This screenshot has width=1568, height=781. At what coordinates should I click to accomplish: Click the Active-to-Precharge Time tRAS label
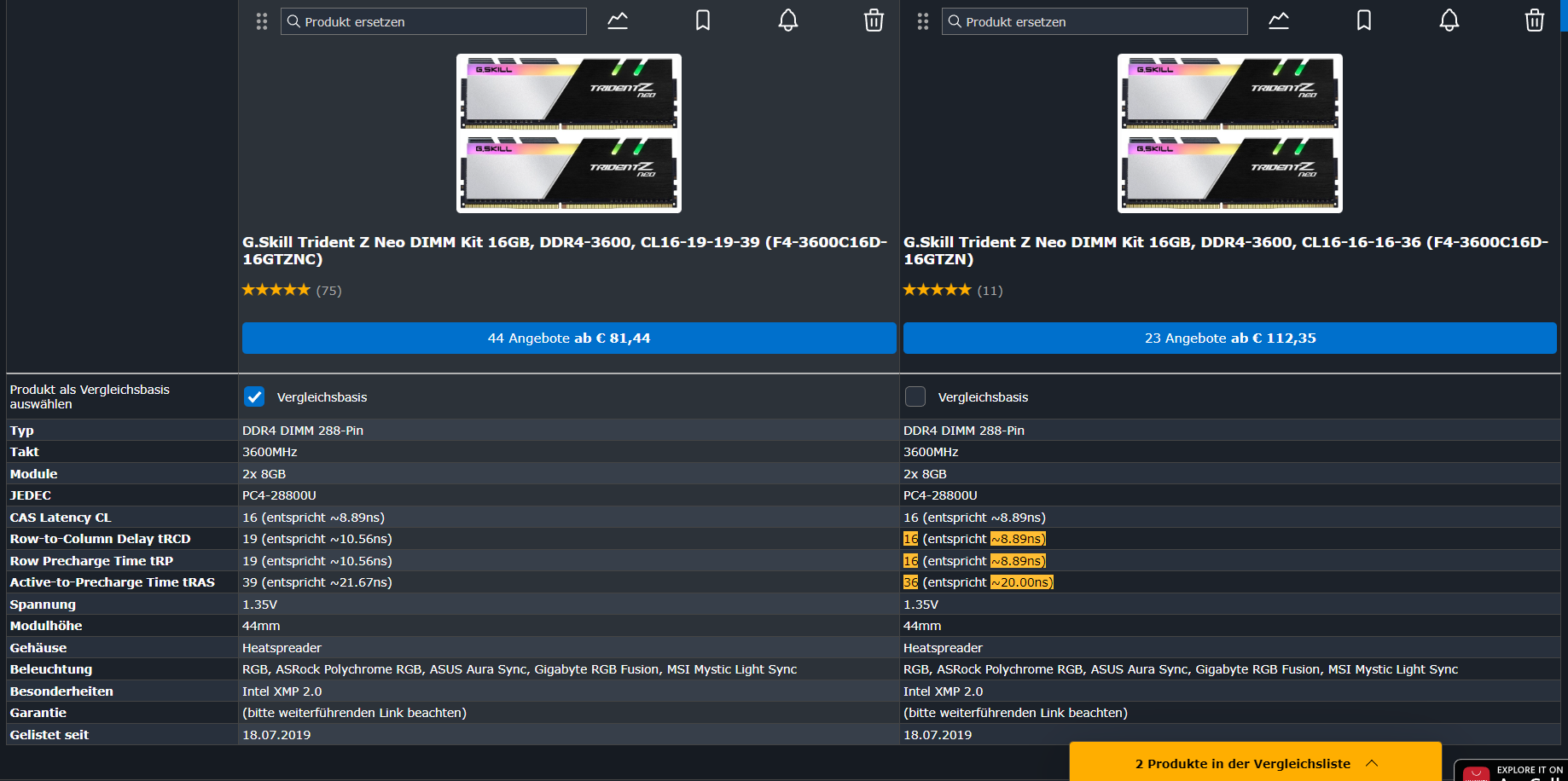click(x=113, y=582)
